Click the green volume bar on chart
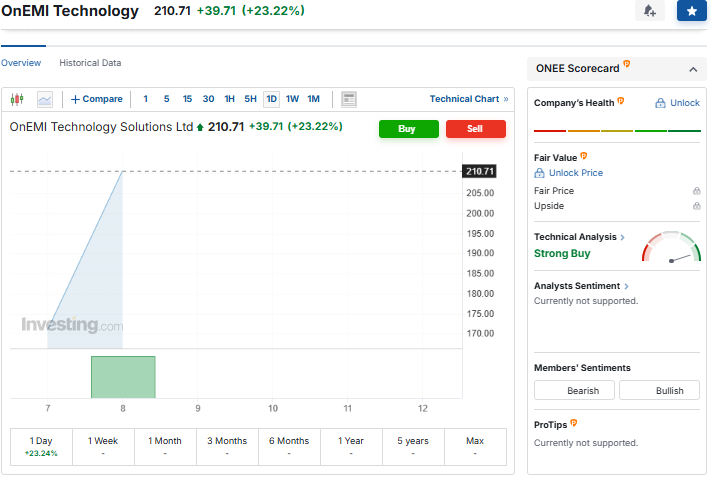 point(123,377)
